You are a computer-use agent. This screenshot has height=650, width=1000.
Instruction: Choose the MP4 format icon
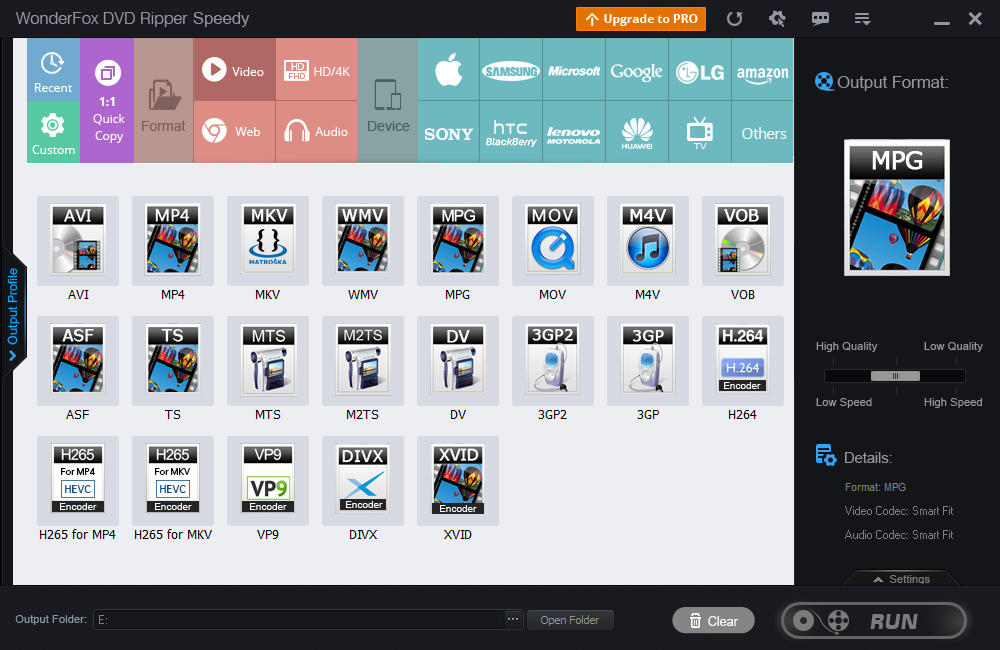pyautogui.click(x=172, y=240)
